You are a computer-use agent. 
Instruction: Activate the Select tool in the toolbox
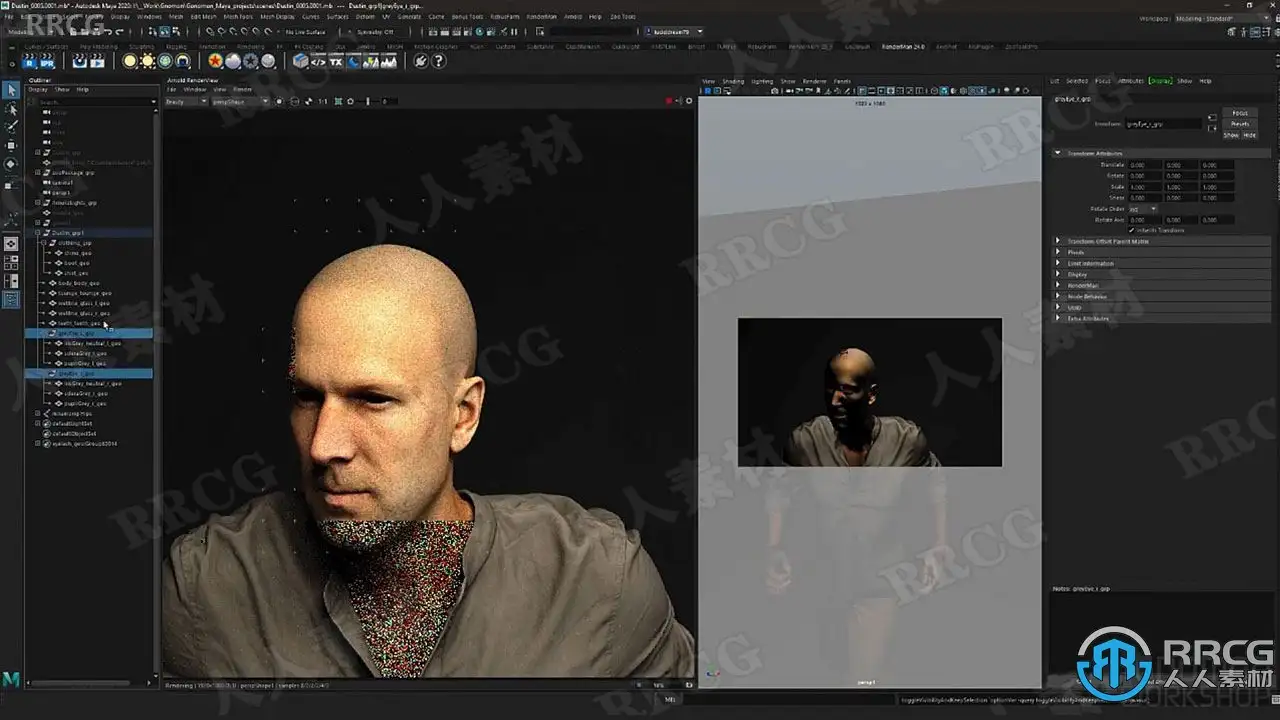click(x=12, y=91)
